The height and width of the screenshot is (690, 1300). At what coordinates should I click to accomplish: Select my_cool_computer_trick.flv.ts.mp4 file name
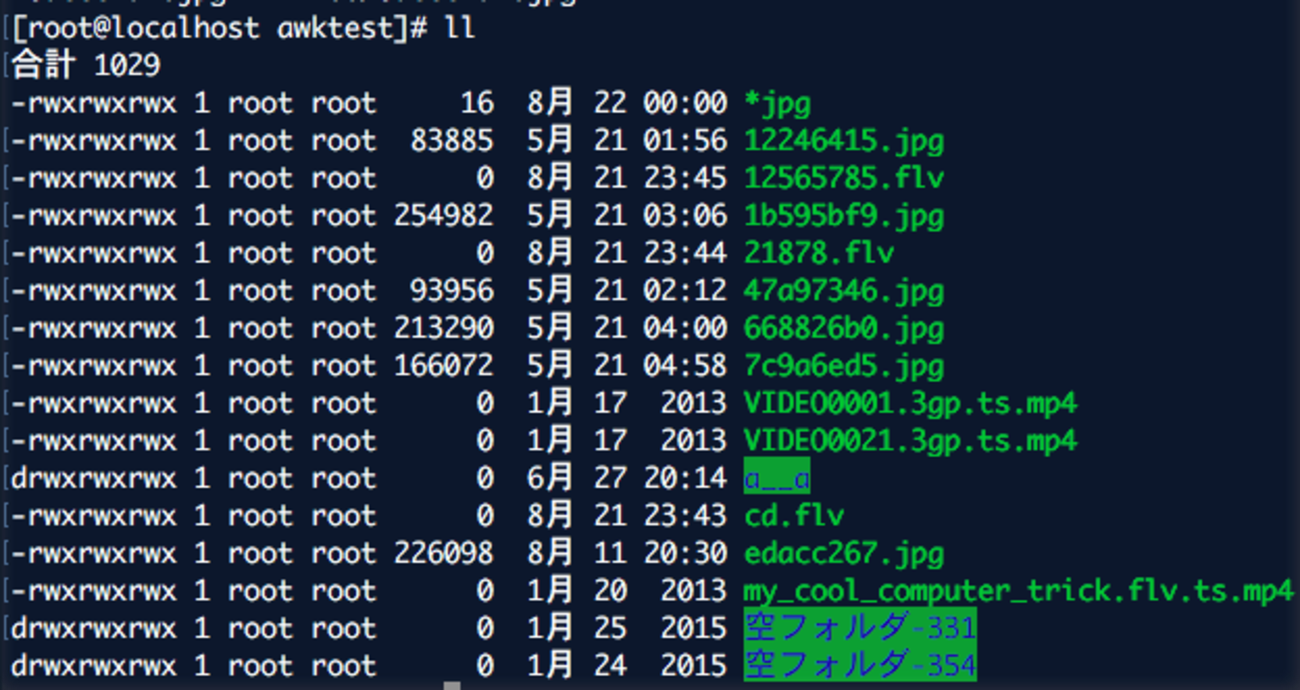pyautogui.click(x=1019, y=591)
